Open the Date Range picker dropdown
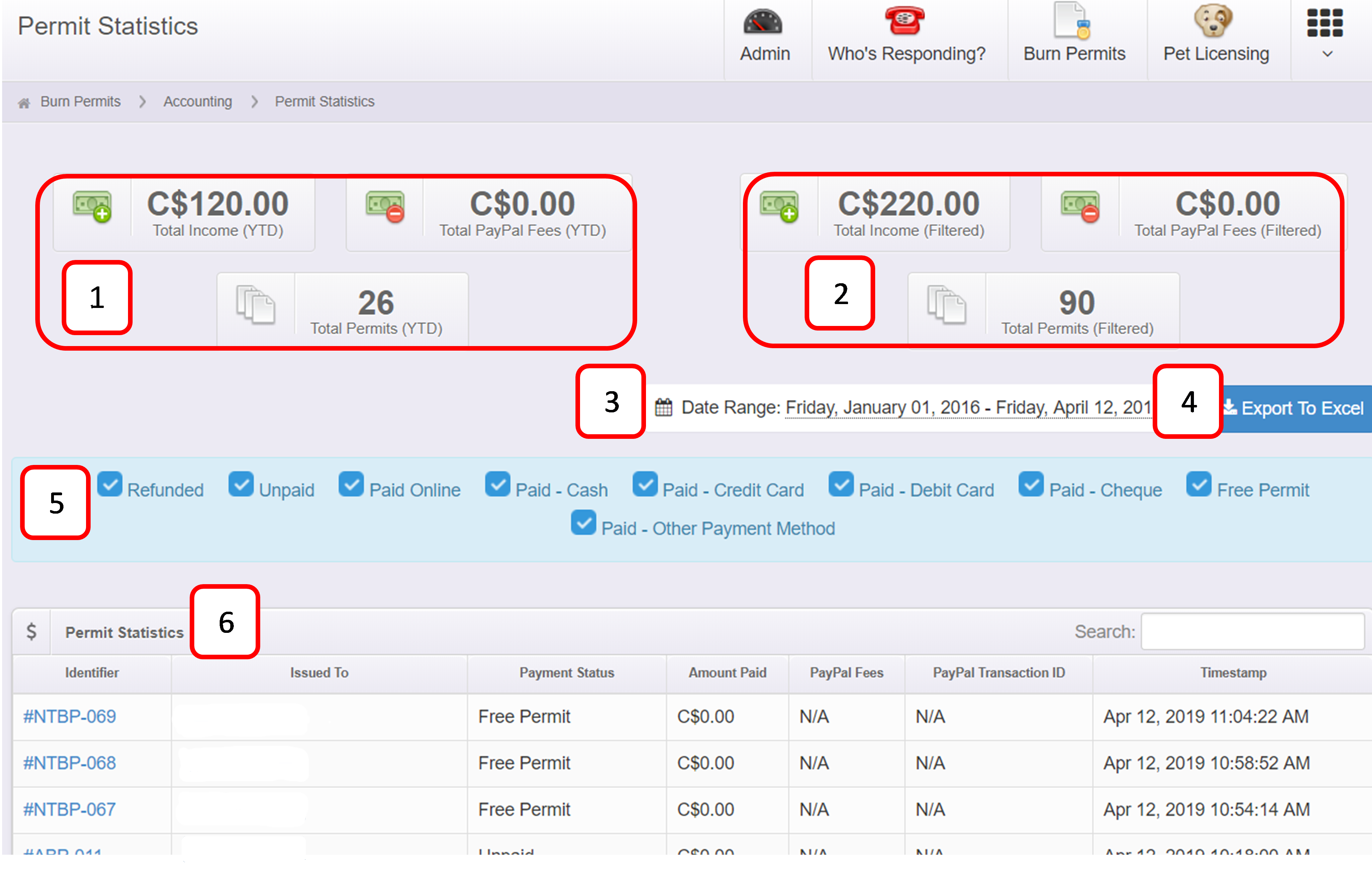Screen dimensions: 1372x884 tap(968, 407)
